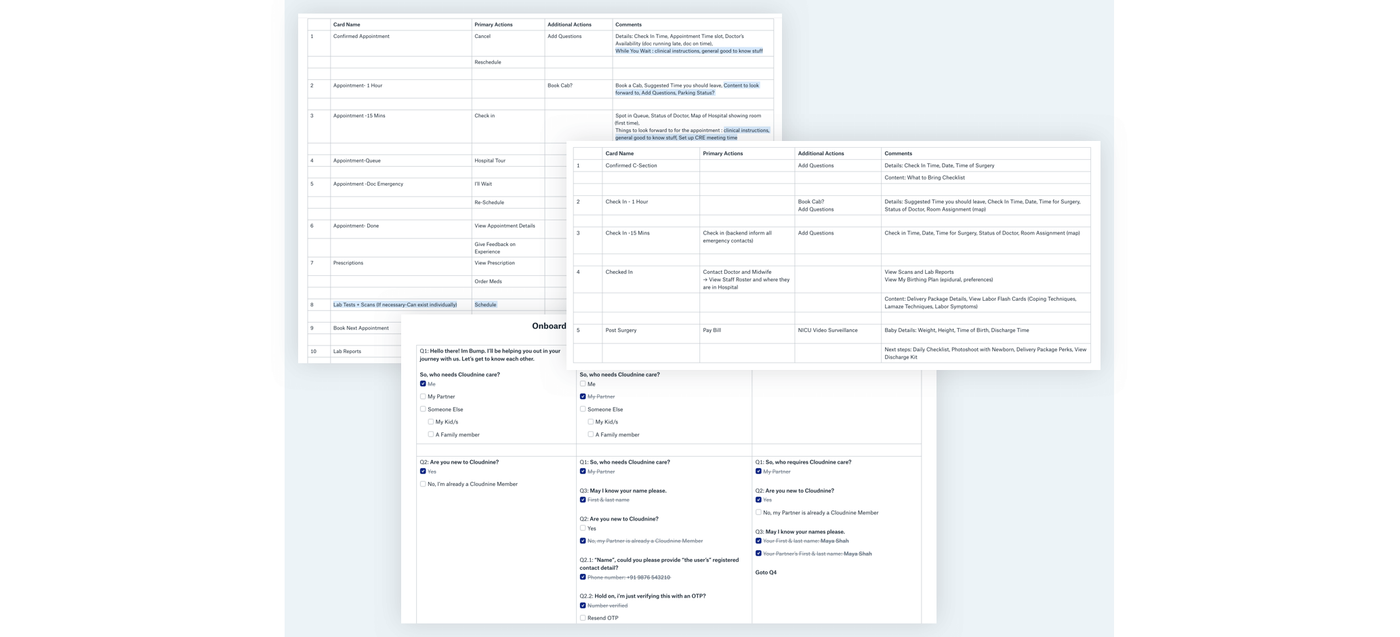Screen dimensions: 1400x637
Task: Select the 'Book Next Appointment' card row
Action: point(361,328)
